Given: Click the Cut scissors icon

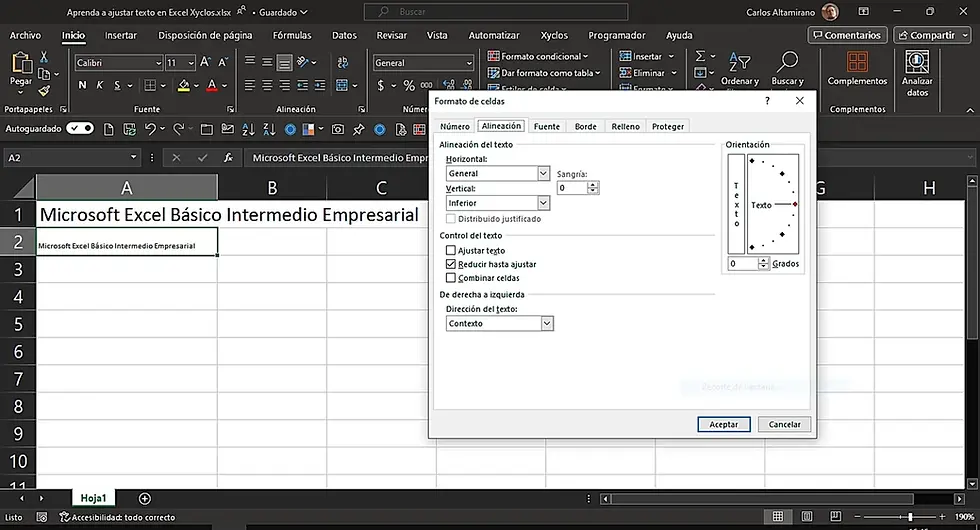Looking at the screenshot, I should pos(44,57).
